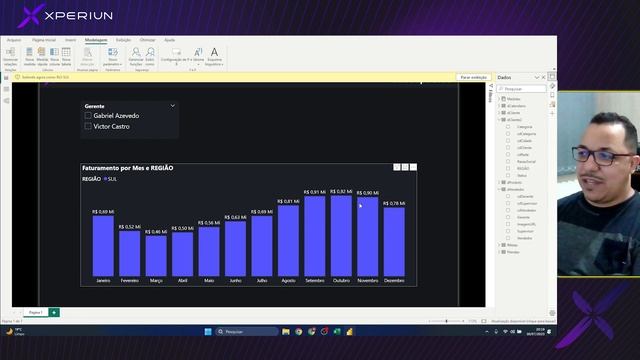Viewport: 640px width, 360px height.
Task: Click the filter icon on chart header
Action: [x=397, y=167]
